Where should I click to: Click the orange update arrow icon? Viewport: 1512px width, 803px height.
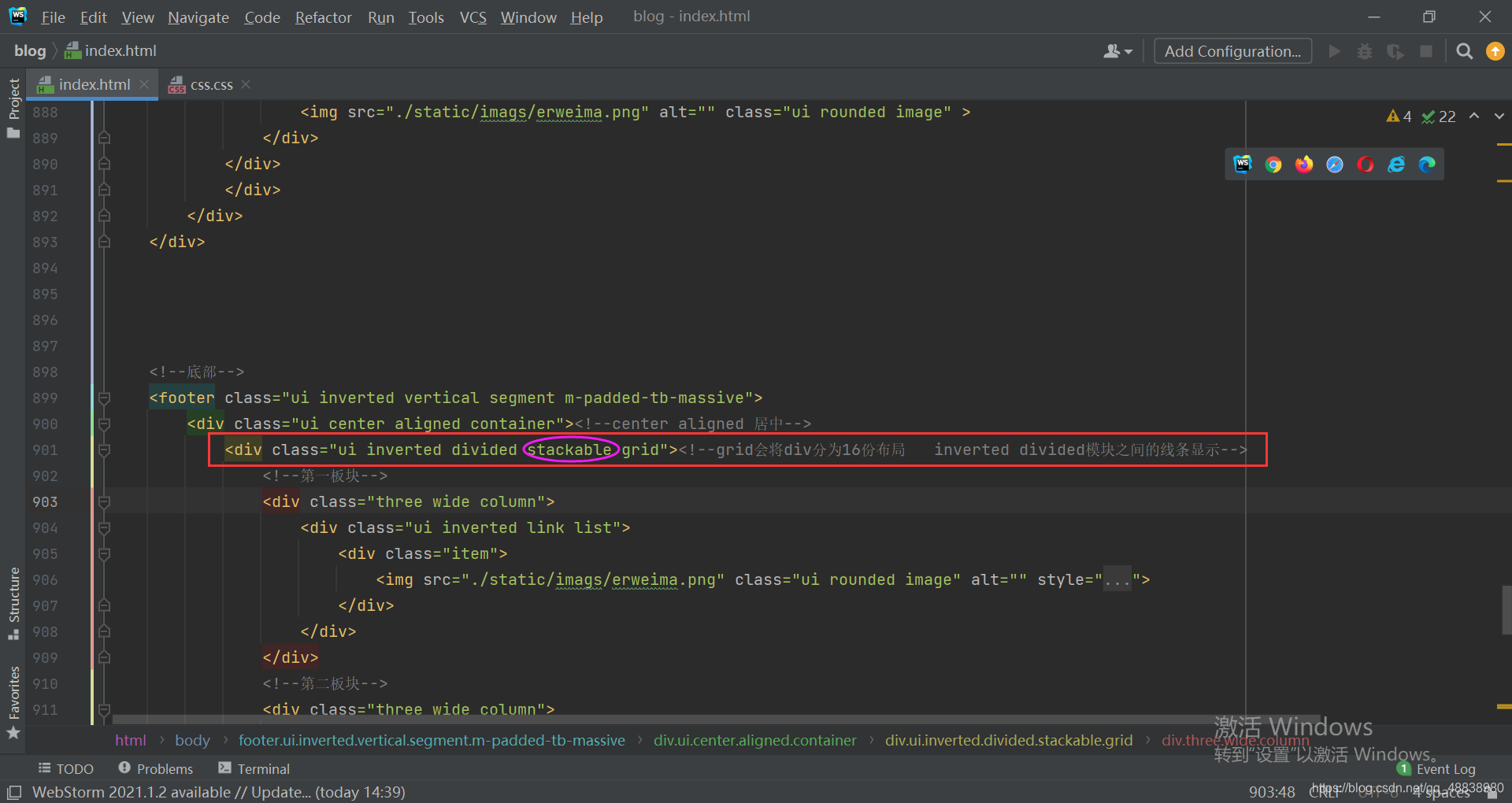tap(1495, 51)
